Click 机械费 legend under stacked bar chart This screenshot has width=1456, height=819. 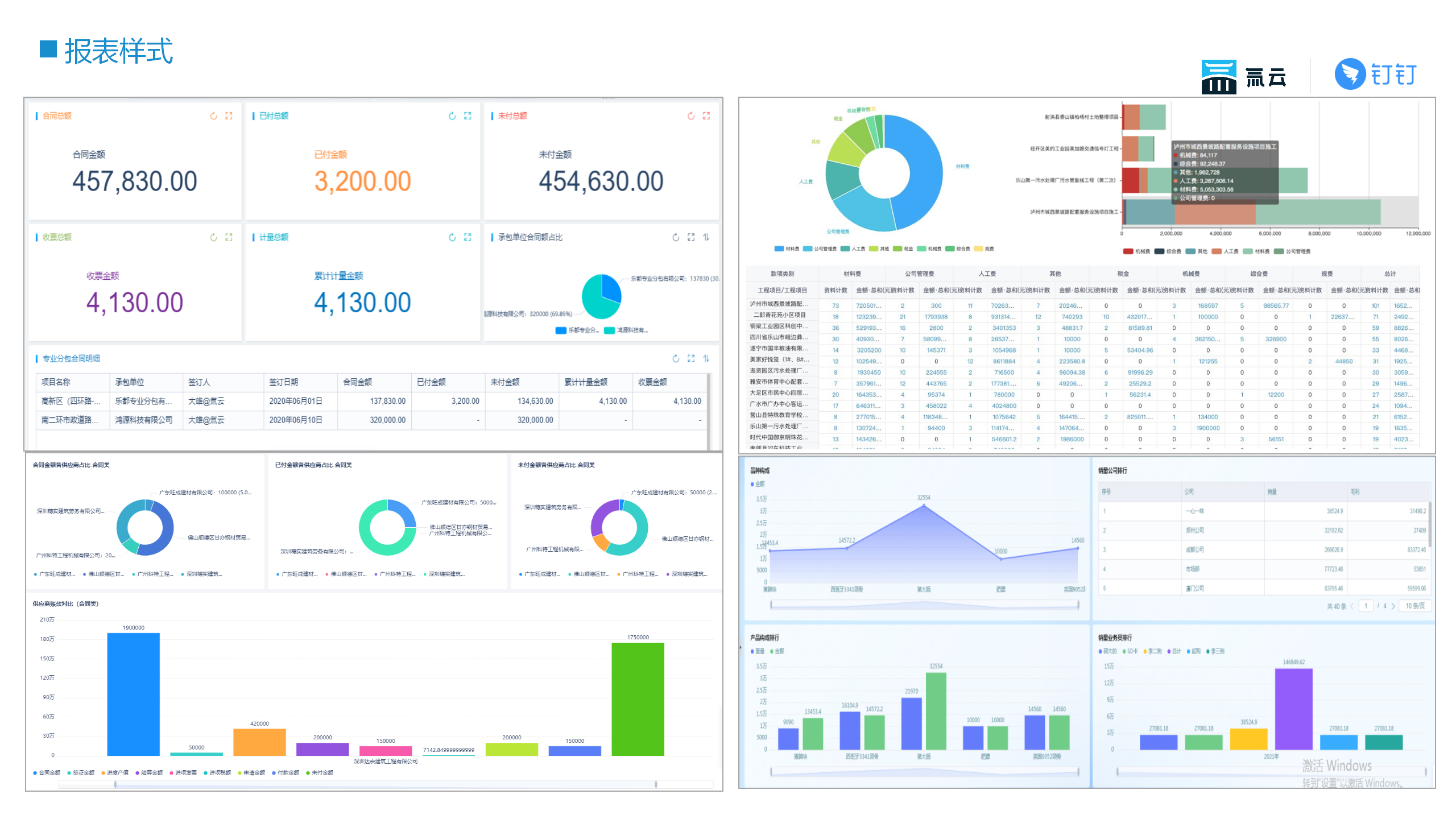1137,251
